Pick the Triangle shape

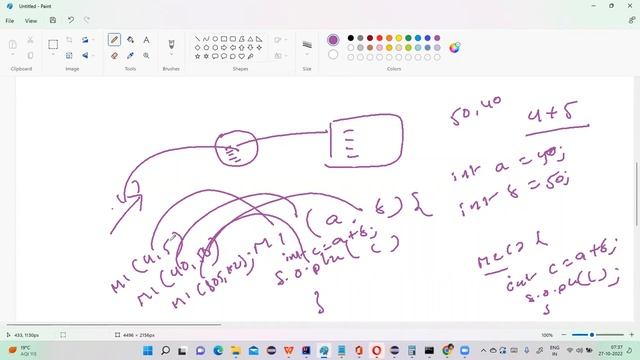click(250, 39)
